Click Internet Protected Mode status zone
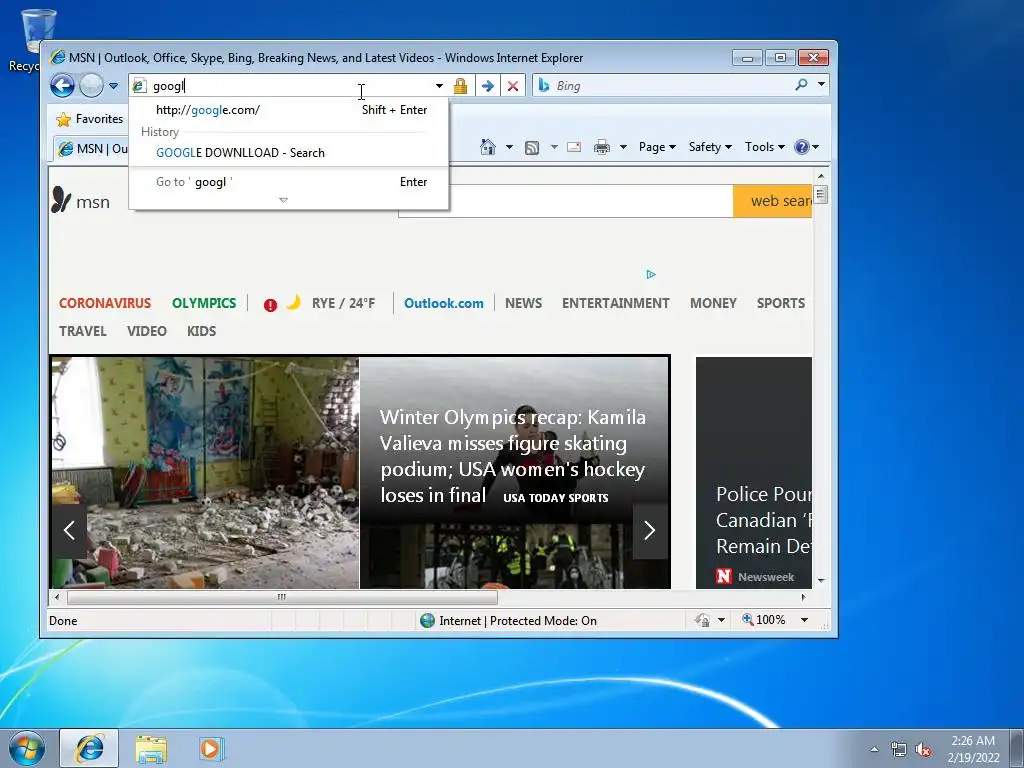The image size is (1024, 768). (508, 620)
